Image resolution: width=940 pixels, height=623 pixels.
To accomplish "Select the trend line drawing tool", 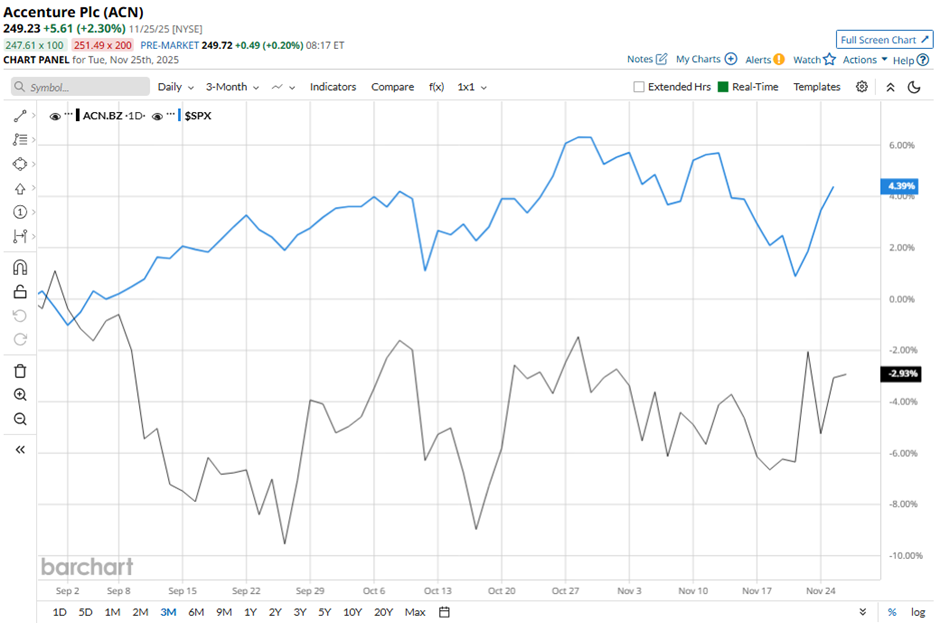I will pos(19,116).
